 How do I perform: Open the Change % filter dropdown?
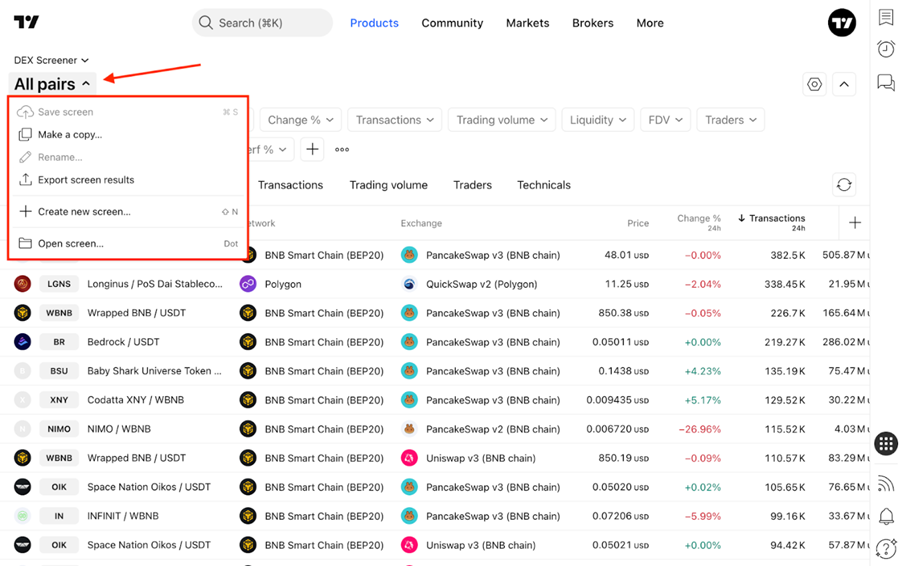point(300,120)
